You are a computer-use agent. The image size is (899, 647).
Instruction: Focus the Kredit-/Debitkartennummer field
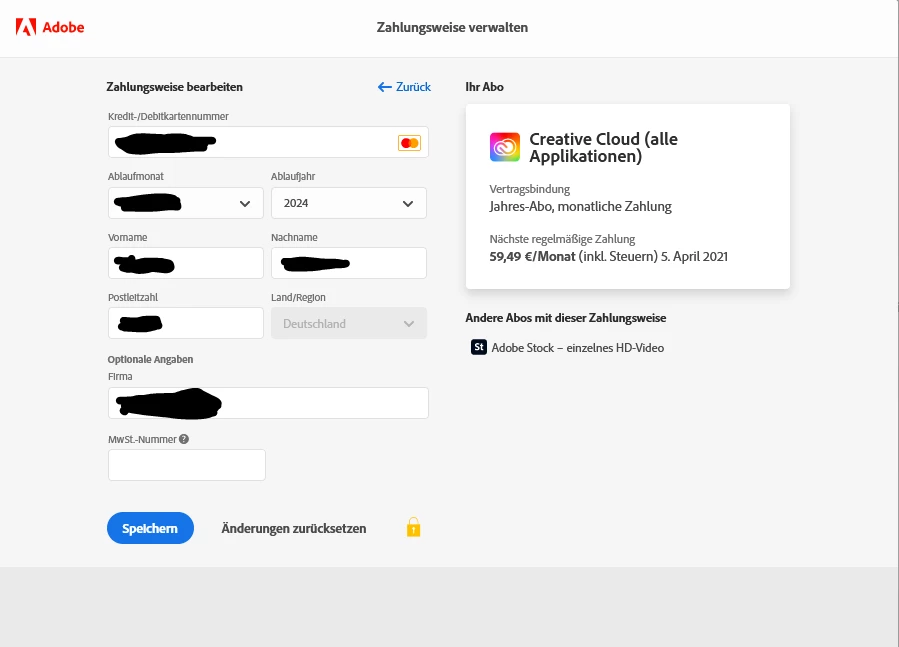[x=268, y=142]
